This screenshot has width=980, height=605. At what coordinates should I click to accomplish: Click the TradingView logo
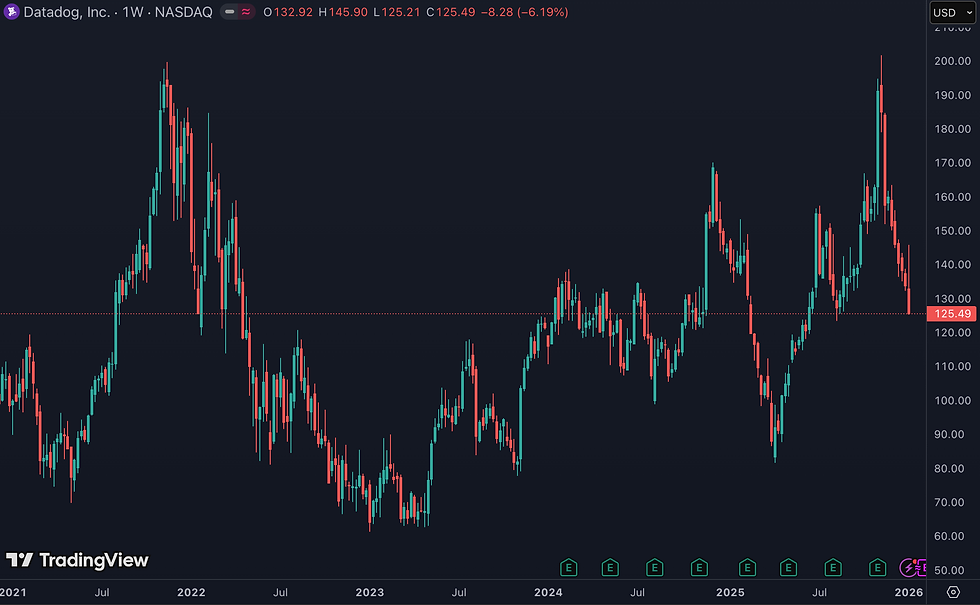click(77, 560)
